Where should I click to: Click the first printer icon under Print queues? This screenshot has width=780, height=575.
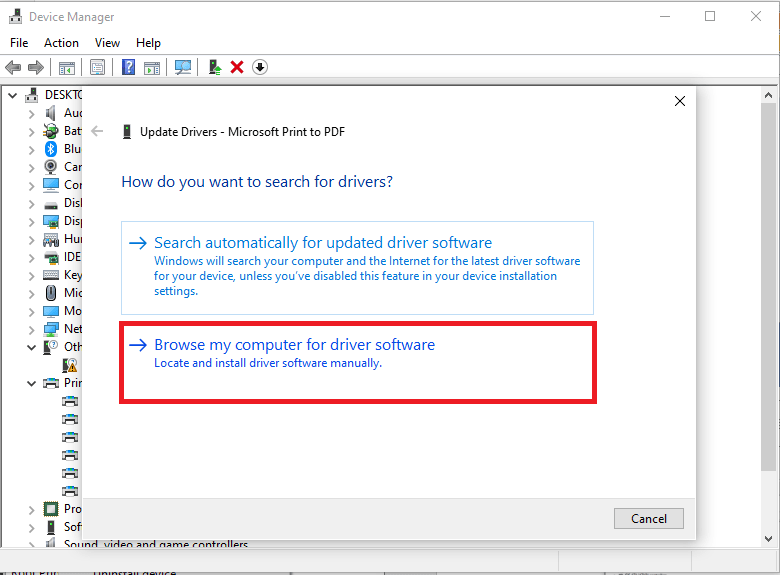pyautogui.click(x=70, y=401)
